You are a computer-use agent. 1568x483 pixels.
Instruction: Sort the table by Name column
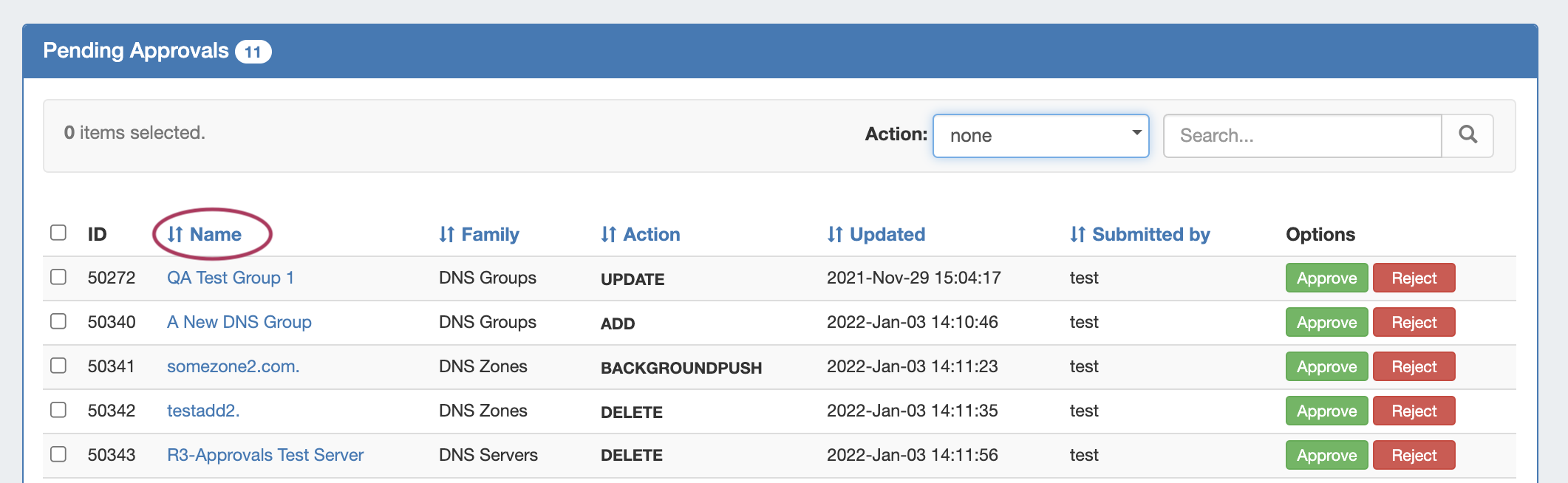point(214,234)
